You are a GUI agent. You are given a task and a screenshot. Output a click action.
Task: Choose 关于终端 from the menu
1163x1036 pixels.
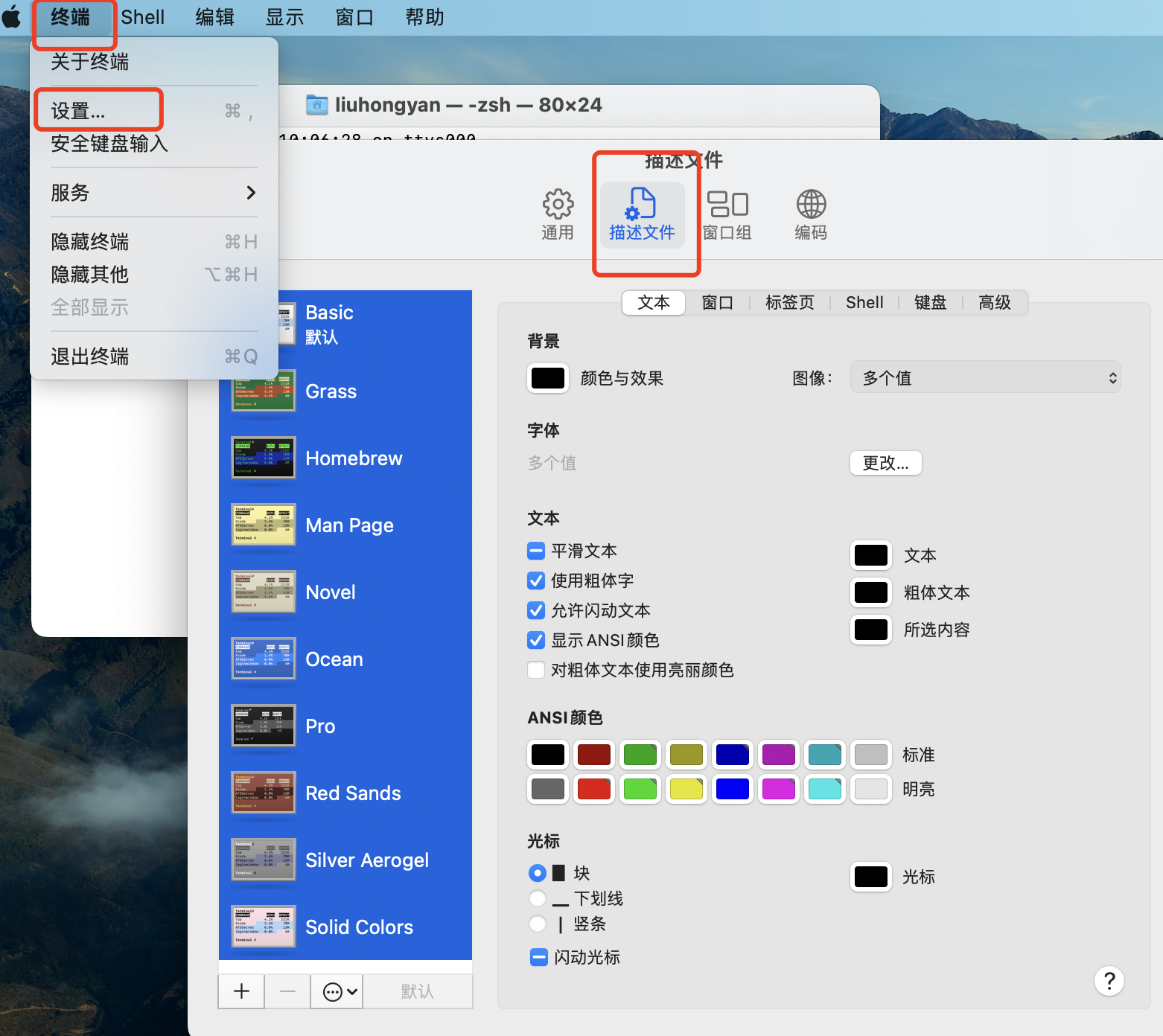coord(154,62)
